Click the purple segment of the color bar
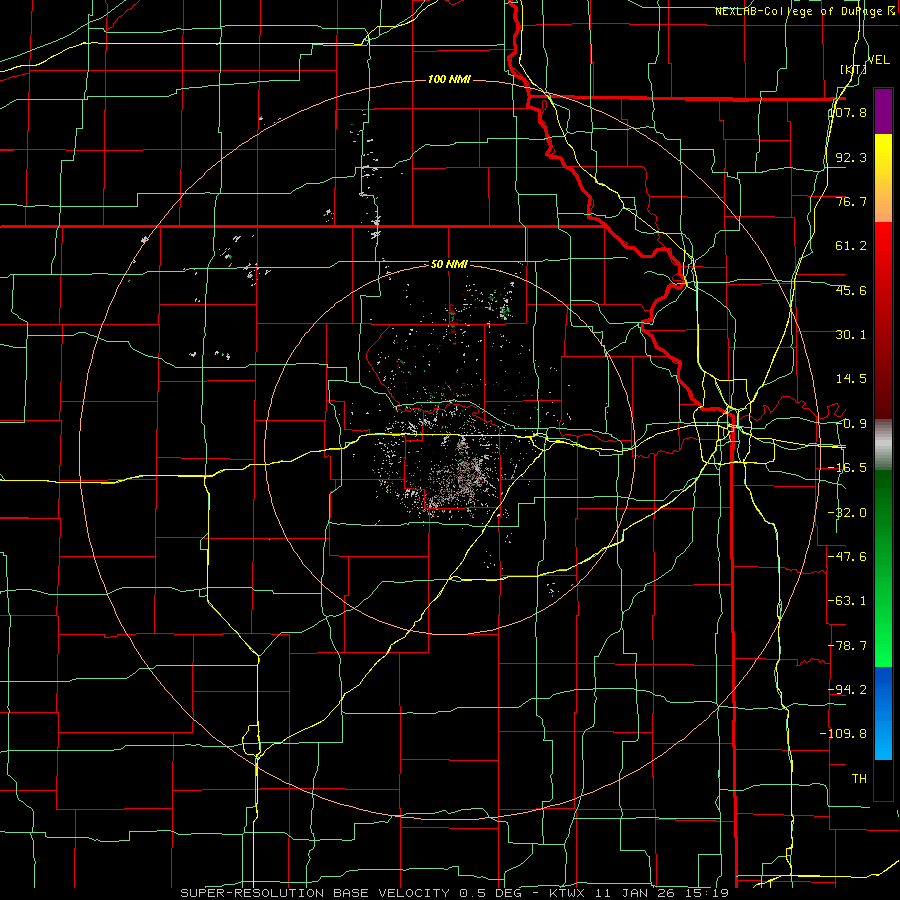900x900 pixels. [x=883, y=111]
